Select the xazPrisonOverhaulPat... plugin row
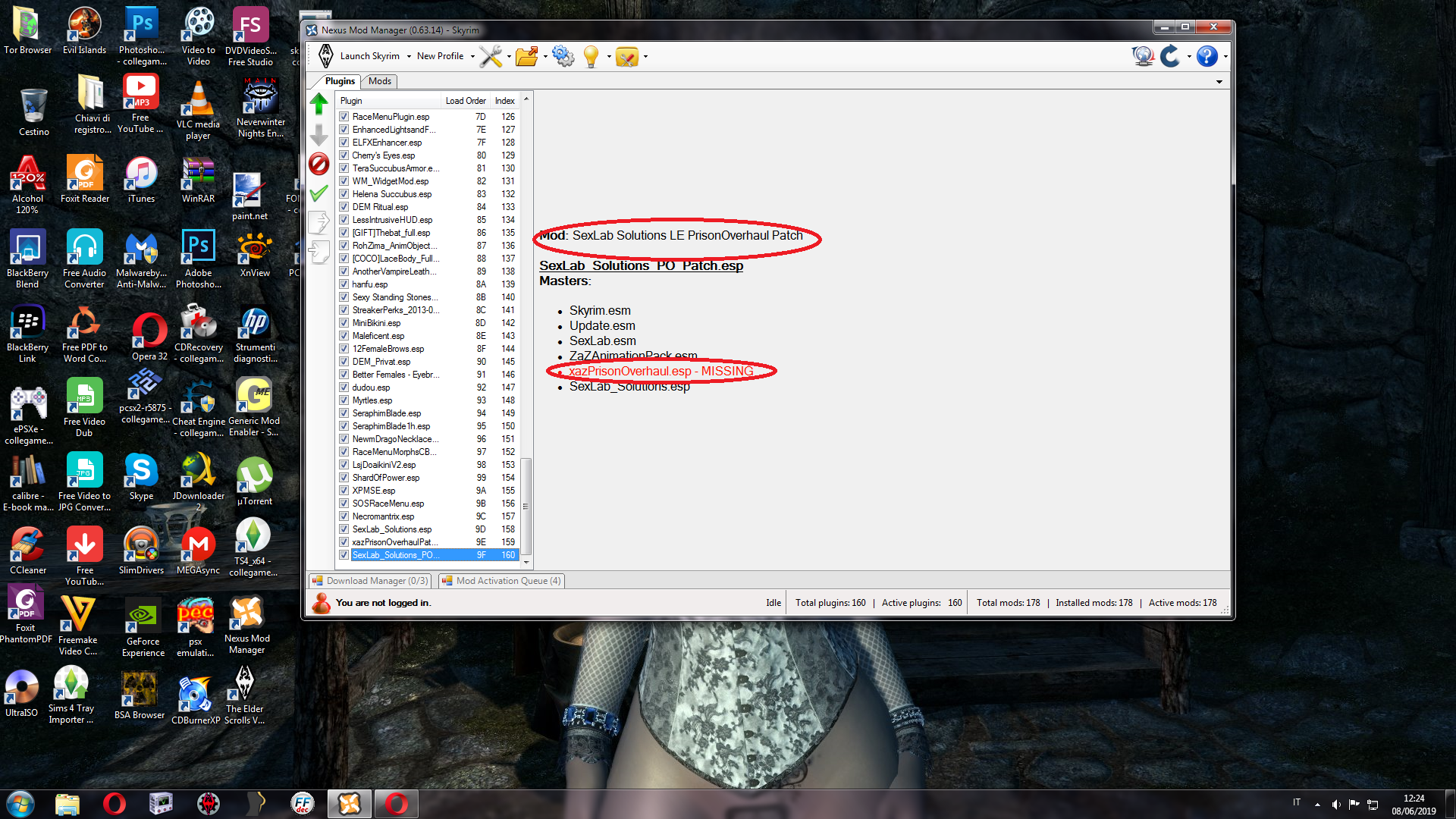The height and width of the screenshot is (819, 1456). tap(428, 542)
